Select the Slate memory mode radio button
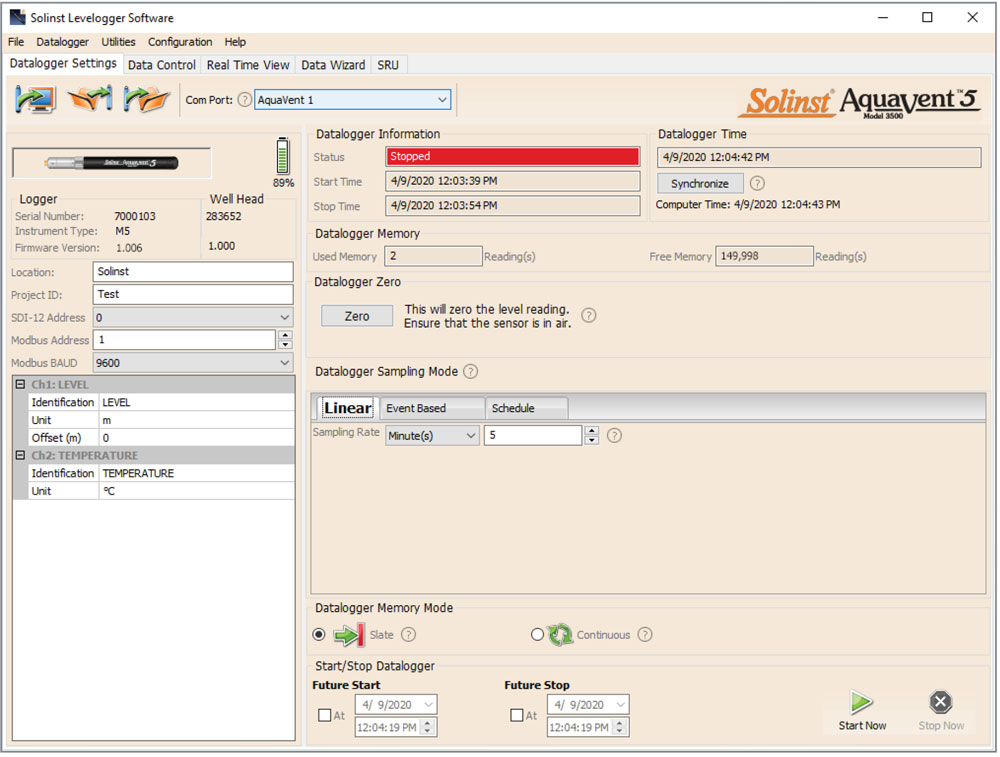 click(319, 635)
